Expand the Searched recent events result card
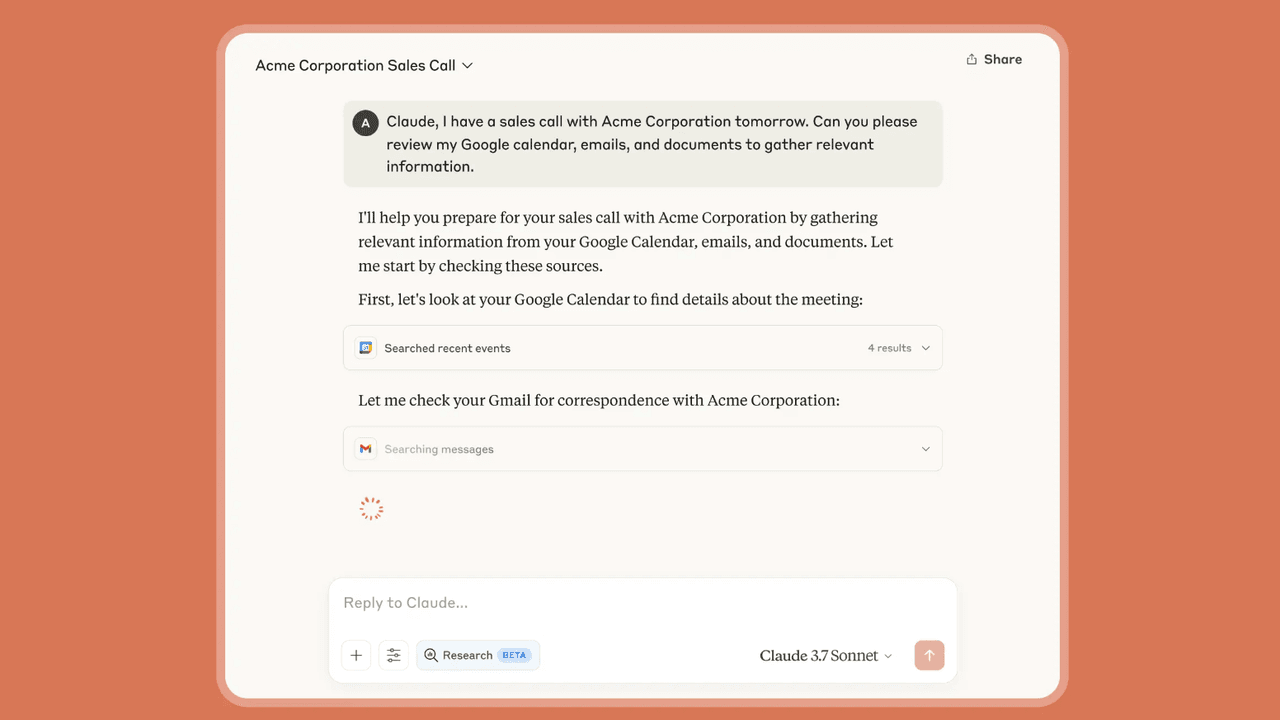1280x720 pixels. click(x=642, y=347)
